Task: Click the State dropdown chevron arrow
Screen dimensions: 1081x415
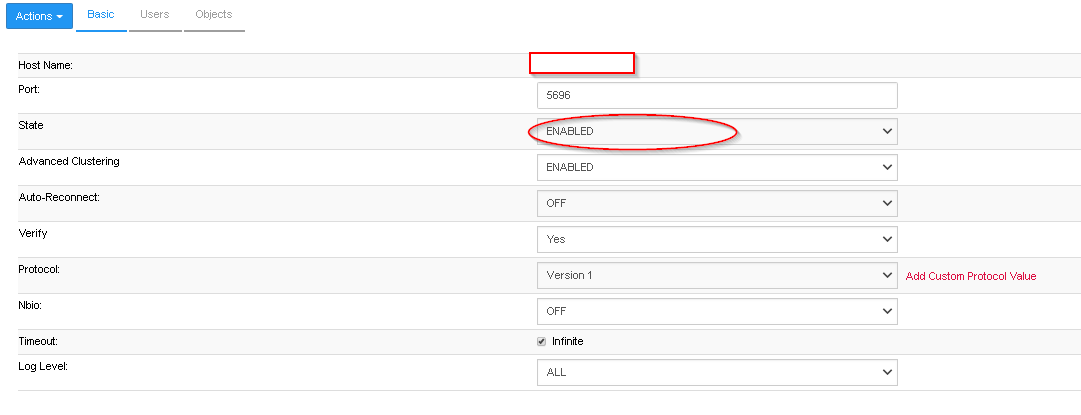Action: click(x=886, y=131)
